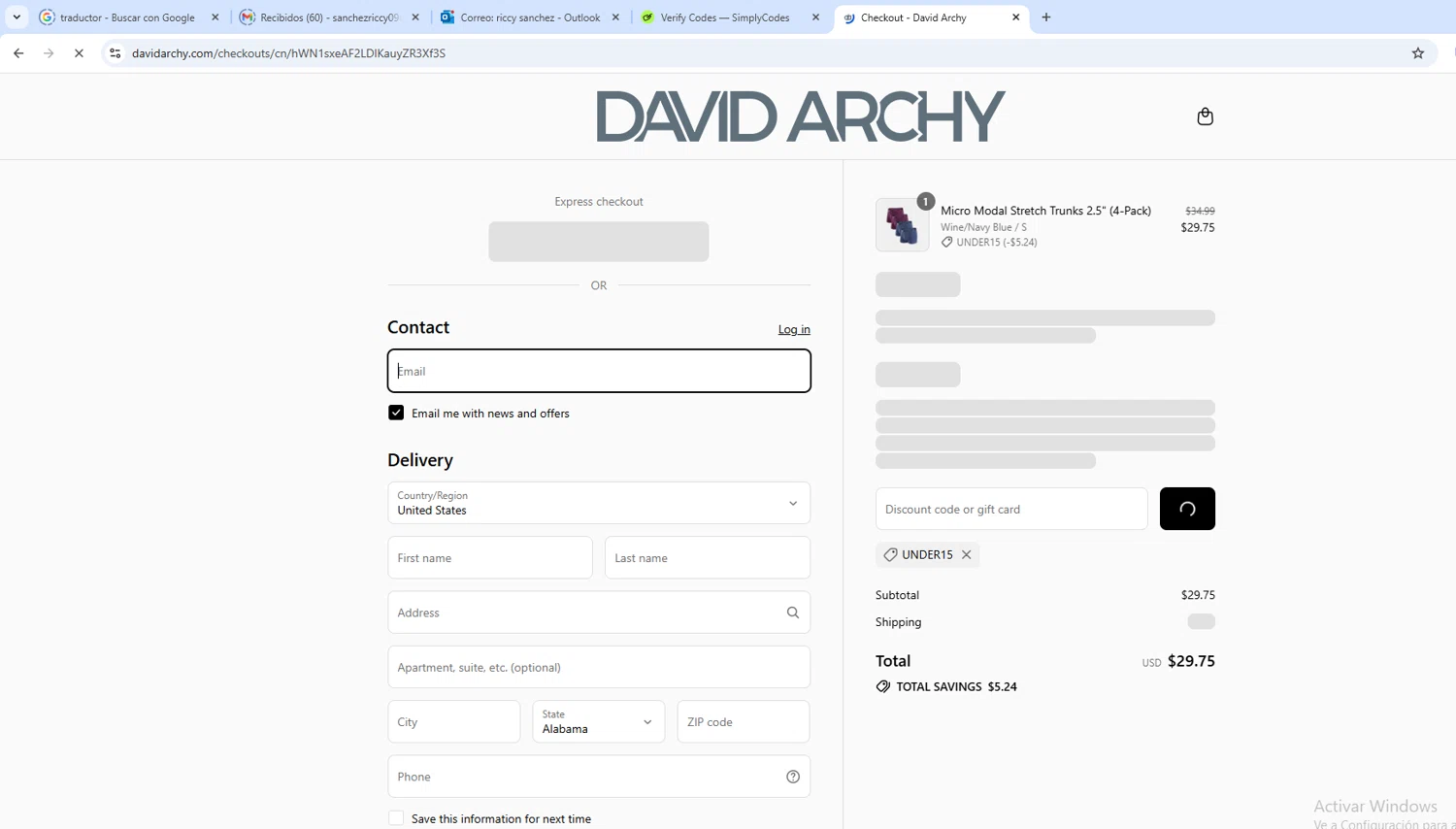This screenshot has width=1456, height=829.
Task: Click the Last name field
Action: 708,558
